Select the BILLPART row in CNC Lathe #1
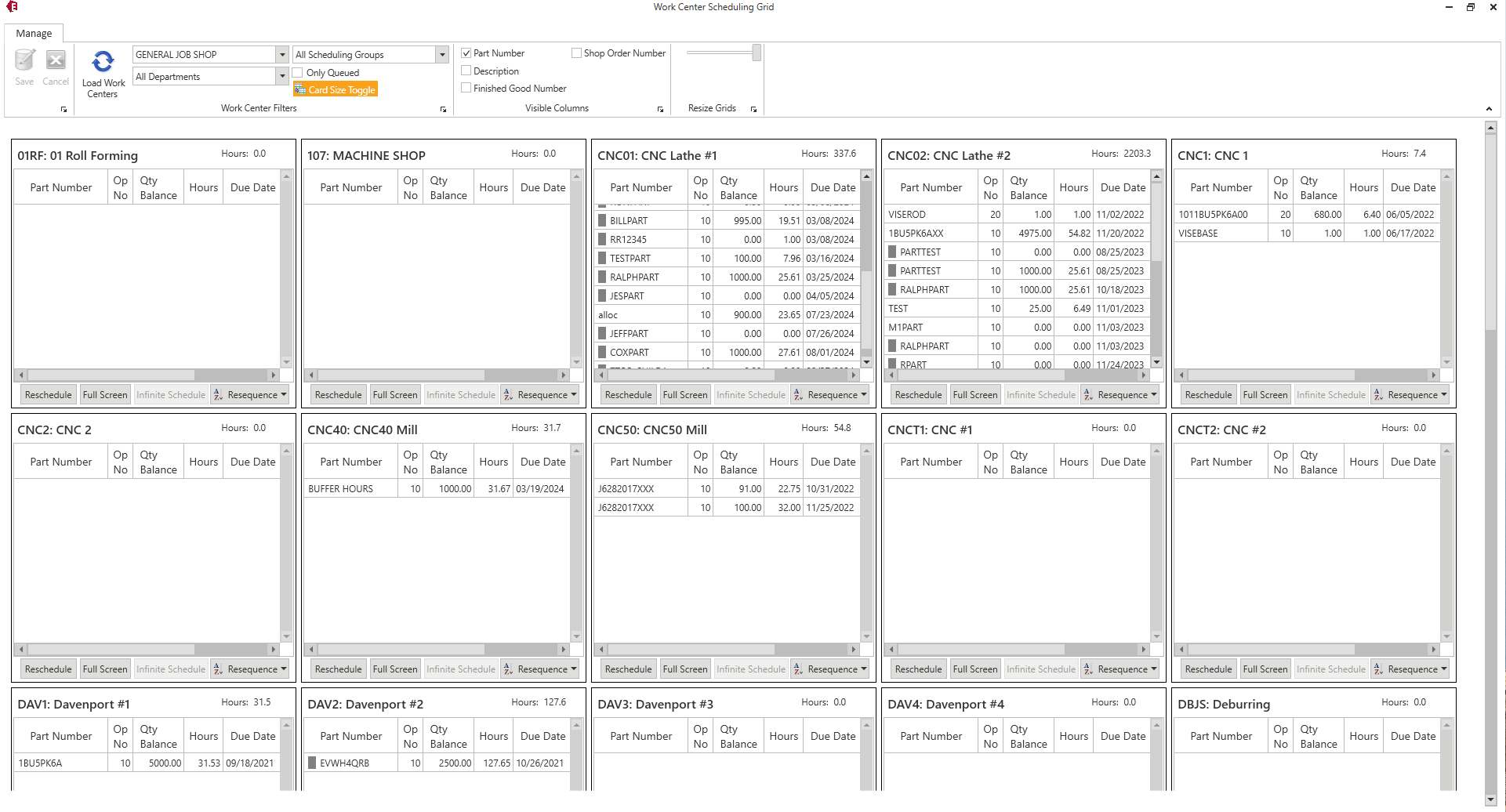This screenshot has height=812, width=1506. tap(641, 220)
